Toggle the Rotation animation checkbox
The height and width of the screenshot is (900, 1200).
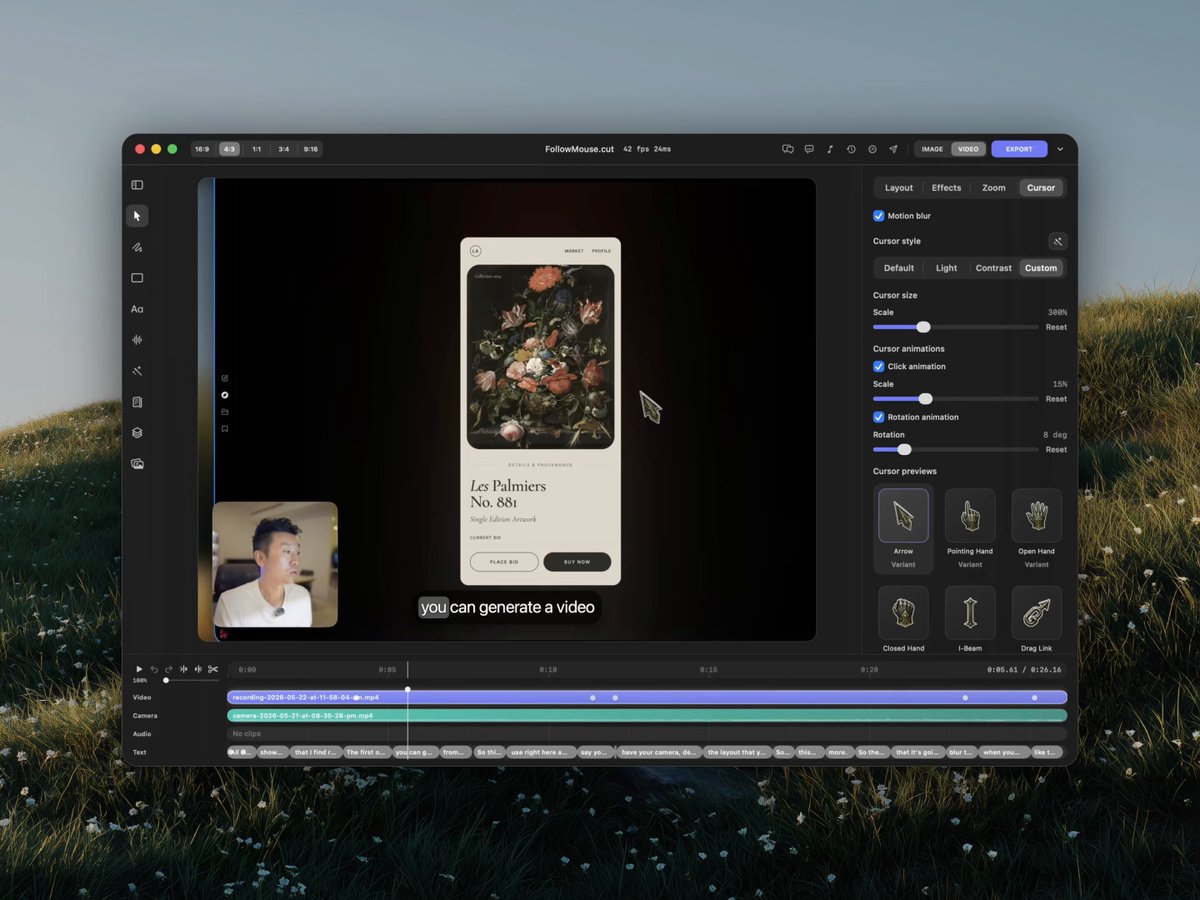point(878,417)
